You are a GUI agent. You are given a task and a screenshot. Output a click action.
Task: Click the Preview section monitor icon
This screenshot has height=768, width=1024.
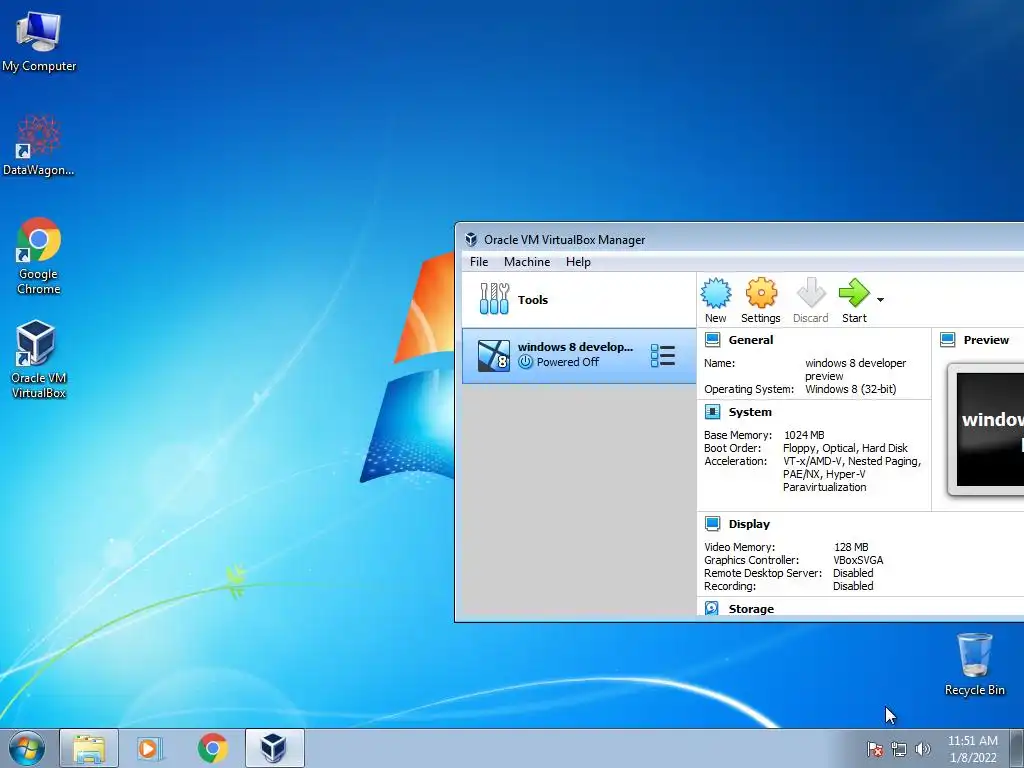click(948, 340)
